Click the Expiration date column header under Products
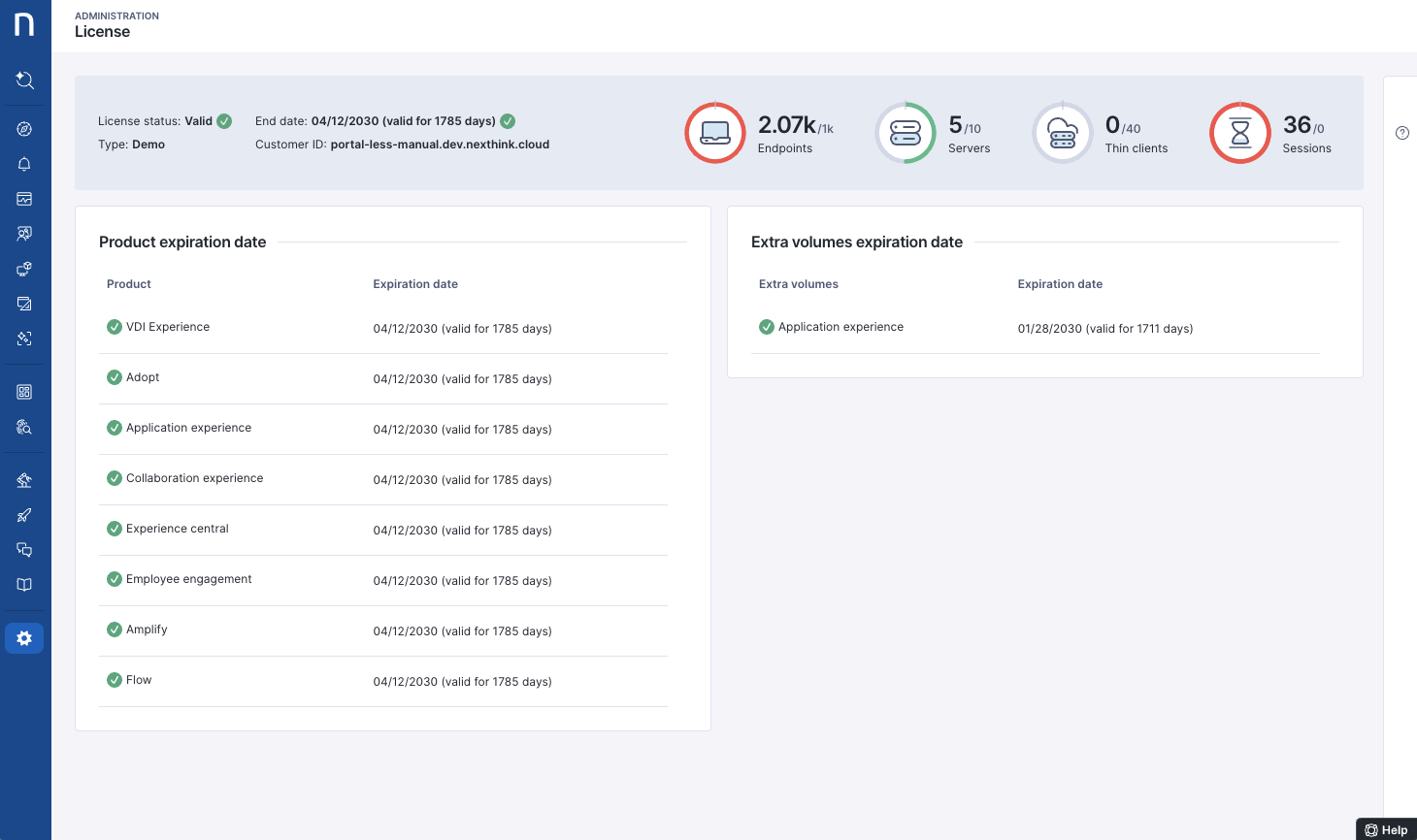 (415, 284)
